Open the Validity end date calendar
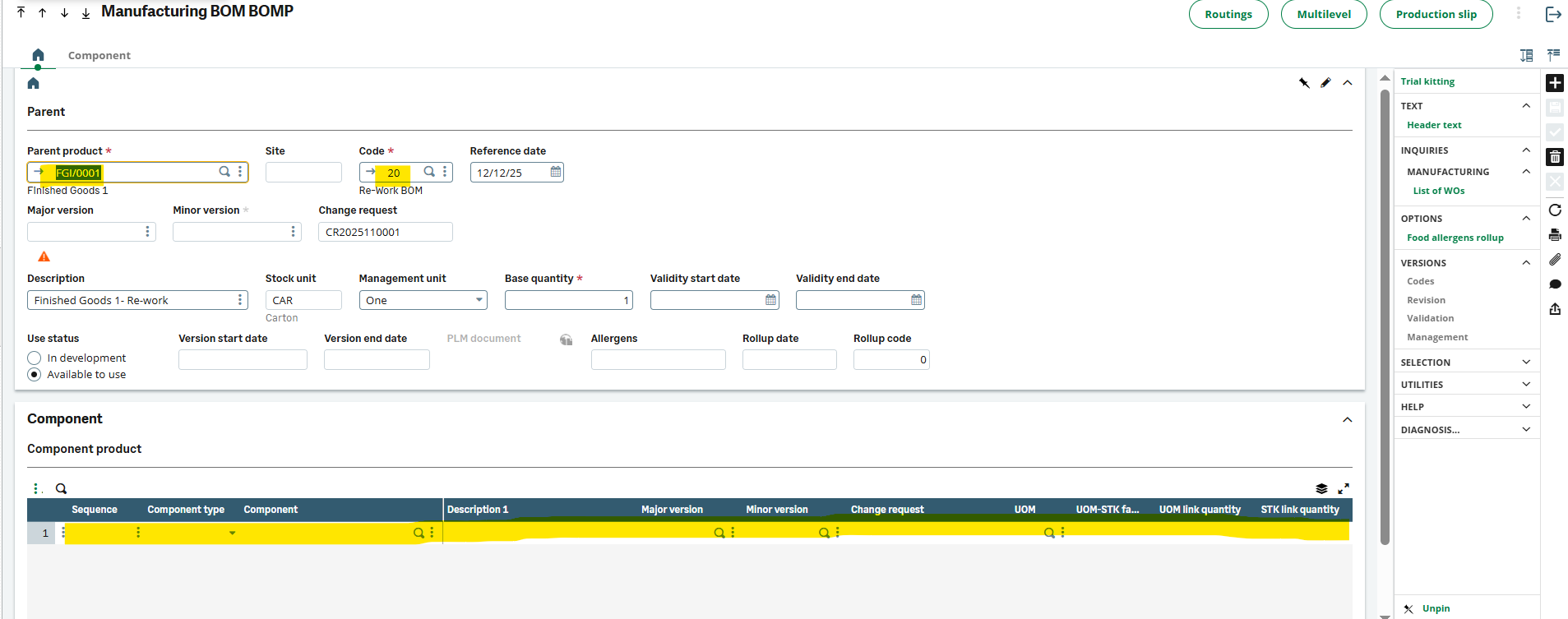1568x619 pixels. click(x=916, y=300)
